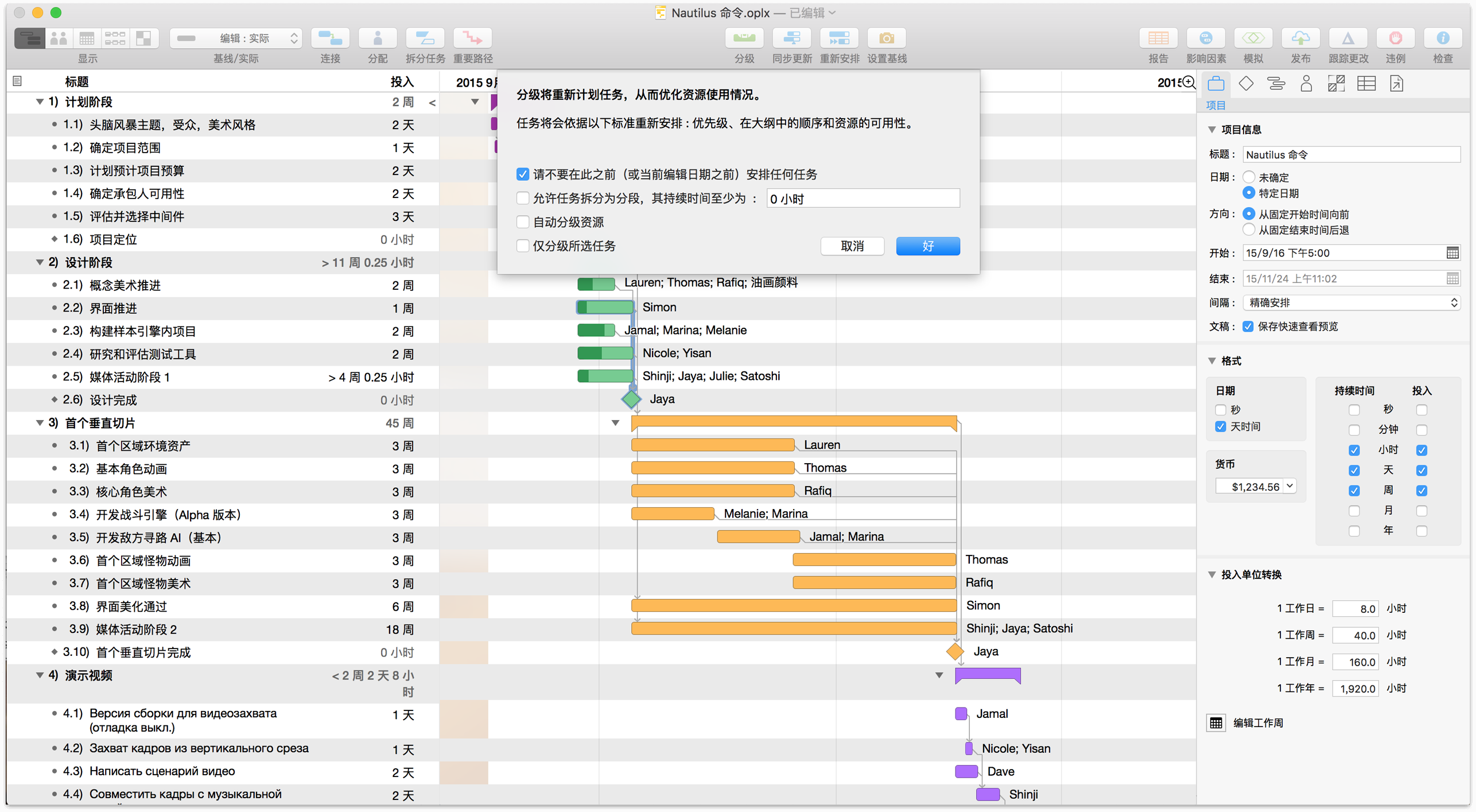
Task: Open the 编辑：实际 baseline popup
Action: pos(236,38)
